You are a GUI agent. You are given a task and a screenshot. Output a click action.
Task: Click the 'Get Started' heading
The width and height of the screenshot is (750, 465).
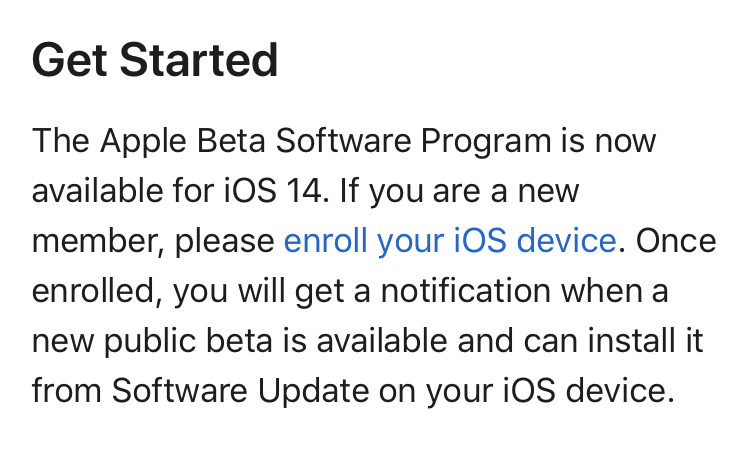coord(155,60)
